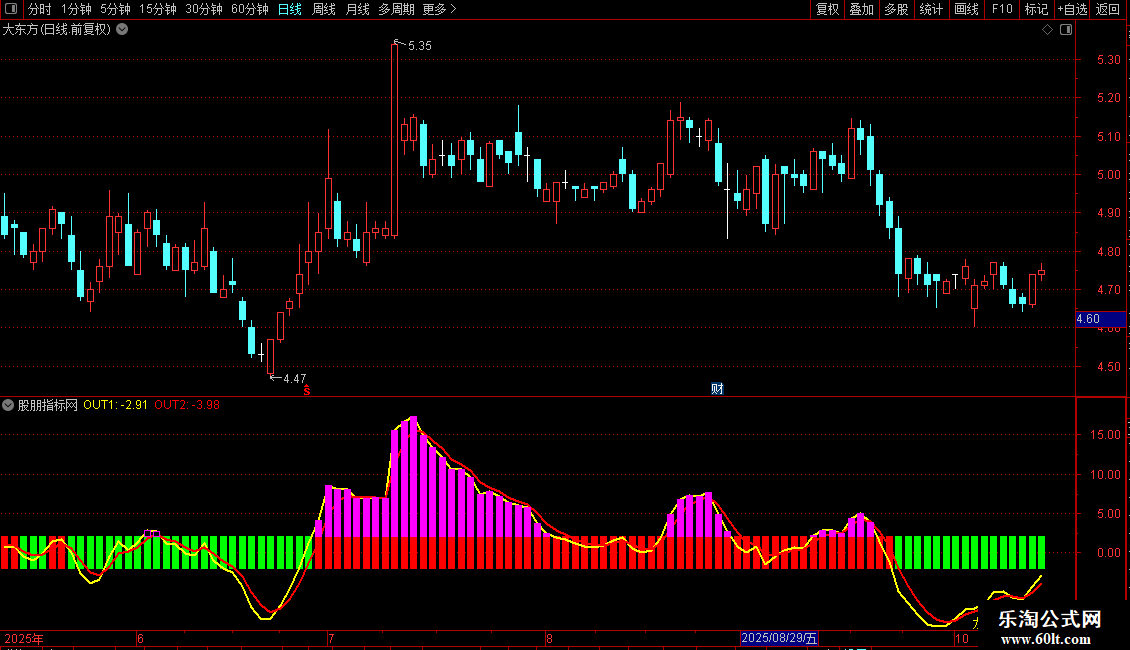This screenshot has height=650, width=1130.
Task: Select the 5分钟 period tab
Action: (115, 9)
